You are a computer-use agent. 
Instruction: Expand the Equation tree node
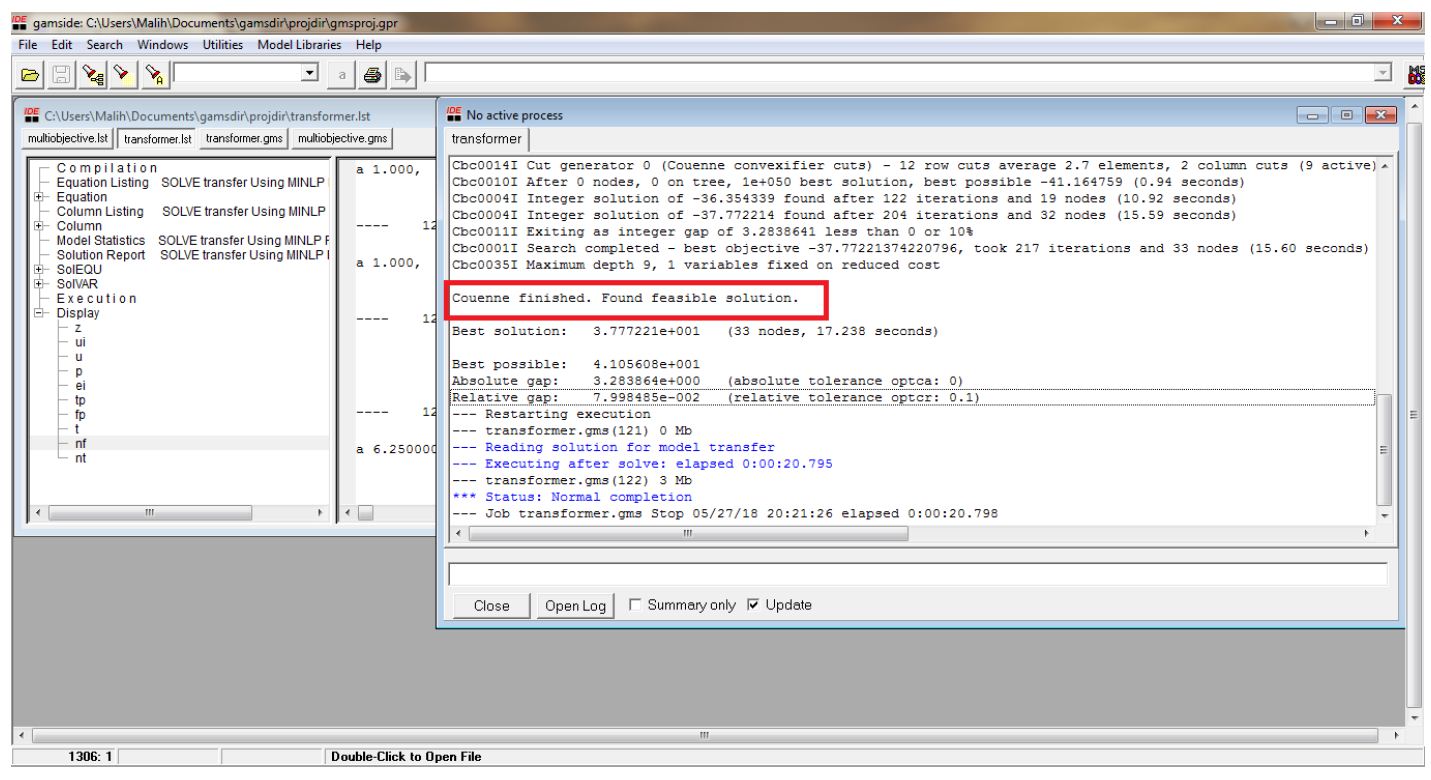tap(39, 197)
